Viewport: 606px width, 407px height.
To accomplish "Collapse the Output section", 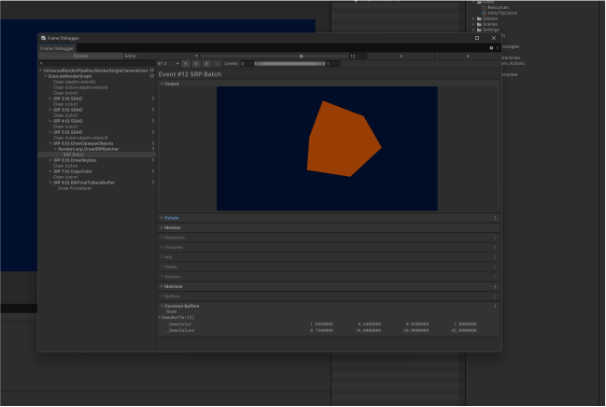I will [162, 84].
